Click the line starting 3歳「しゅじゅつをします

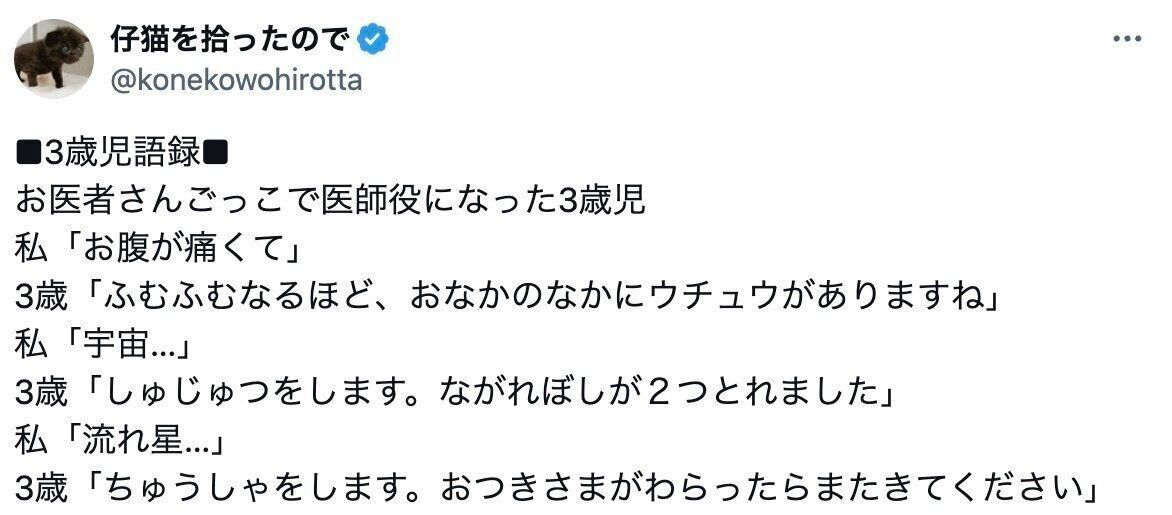point(452,393)
